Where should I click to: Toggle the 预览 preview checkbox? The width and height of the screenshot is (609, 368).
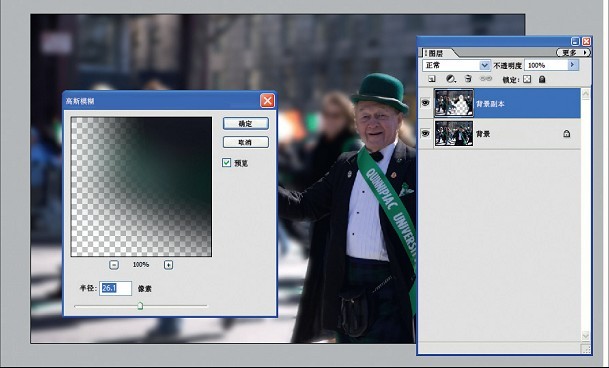(x=226, y=162)
